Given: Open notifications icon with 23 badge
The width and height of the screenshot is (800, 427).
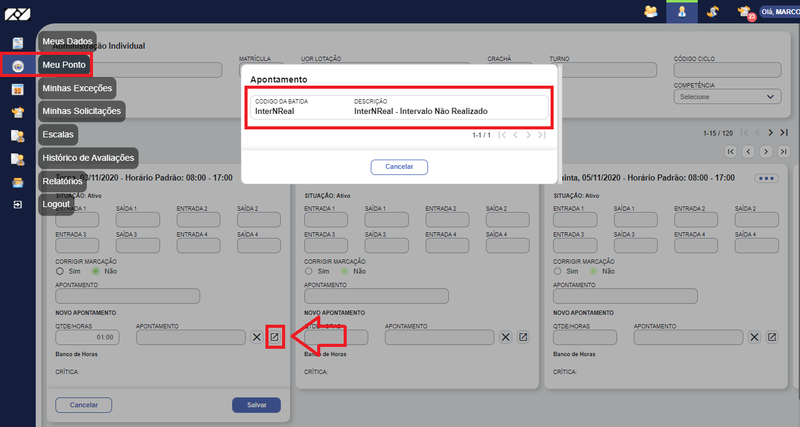Looking at the screenshot, I should click(x=745, y=12).
